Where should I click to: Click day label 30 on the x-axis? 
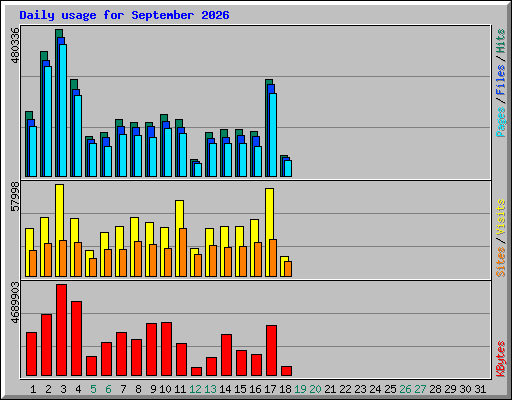pyautogui.click(x=465, y=389)
